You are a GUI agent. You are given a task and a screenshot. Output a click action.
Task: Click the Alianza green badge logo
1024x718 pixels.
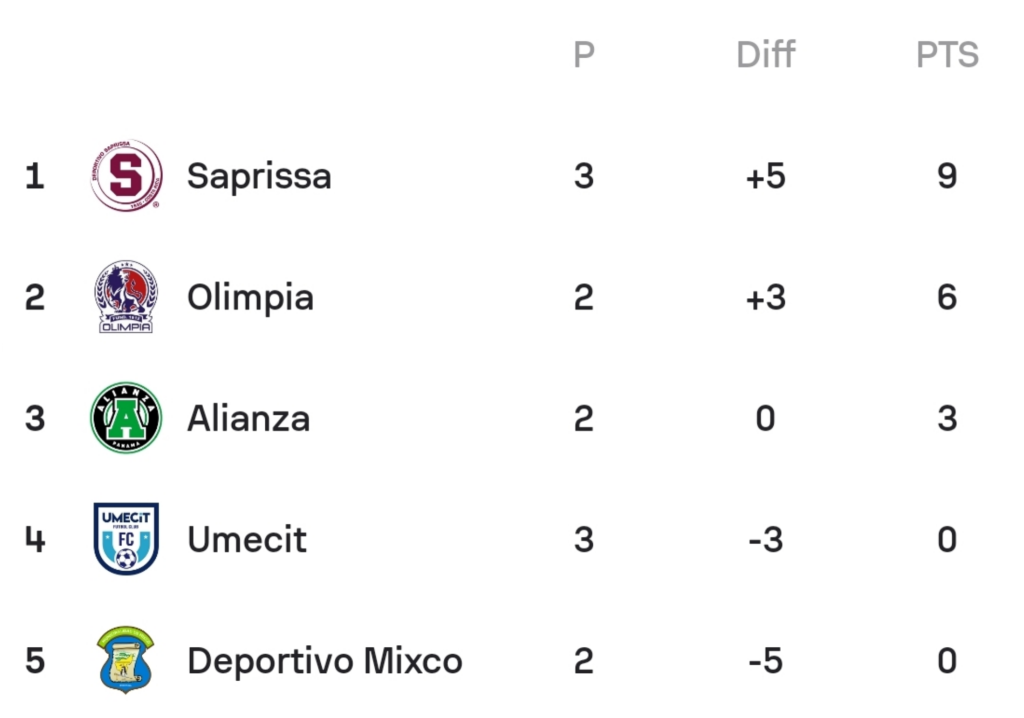126,417
